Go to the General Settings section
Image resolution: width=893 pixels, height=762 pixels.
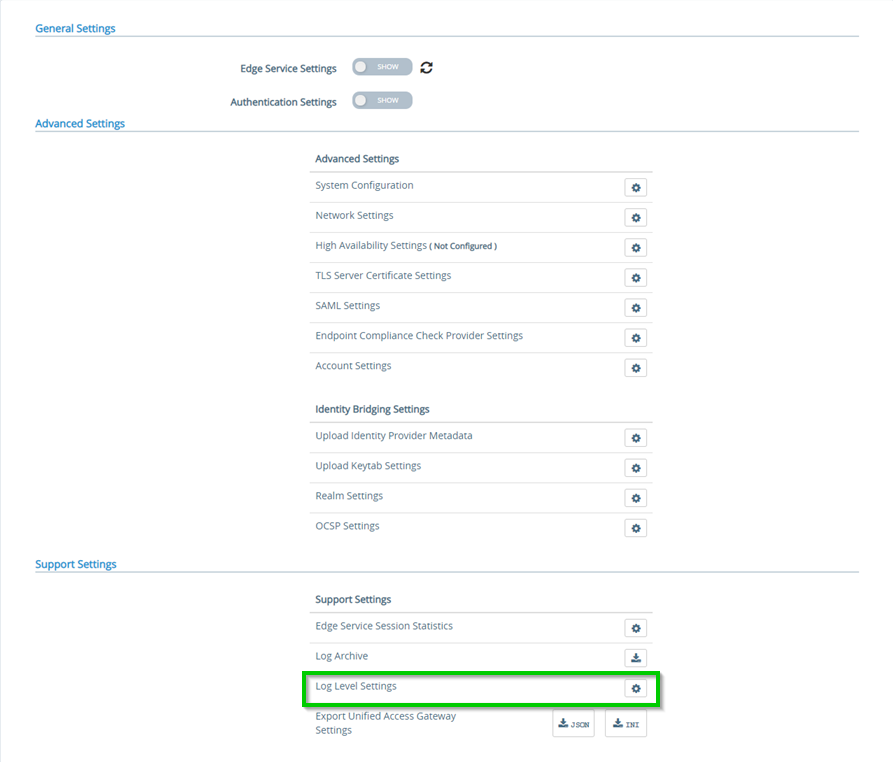75,28
